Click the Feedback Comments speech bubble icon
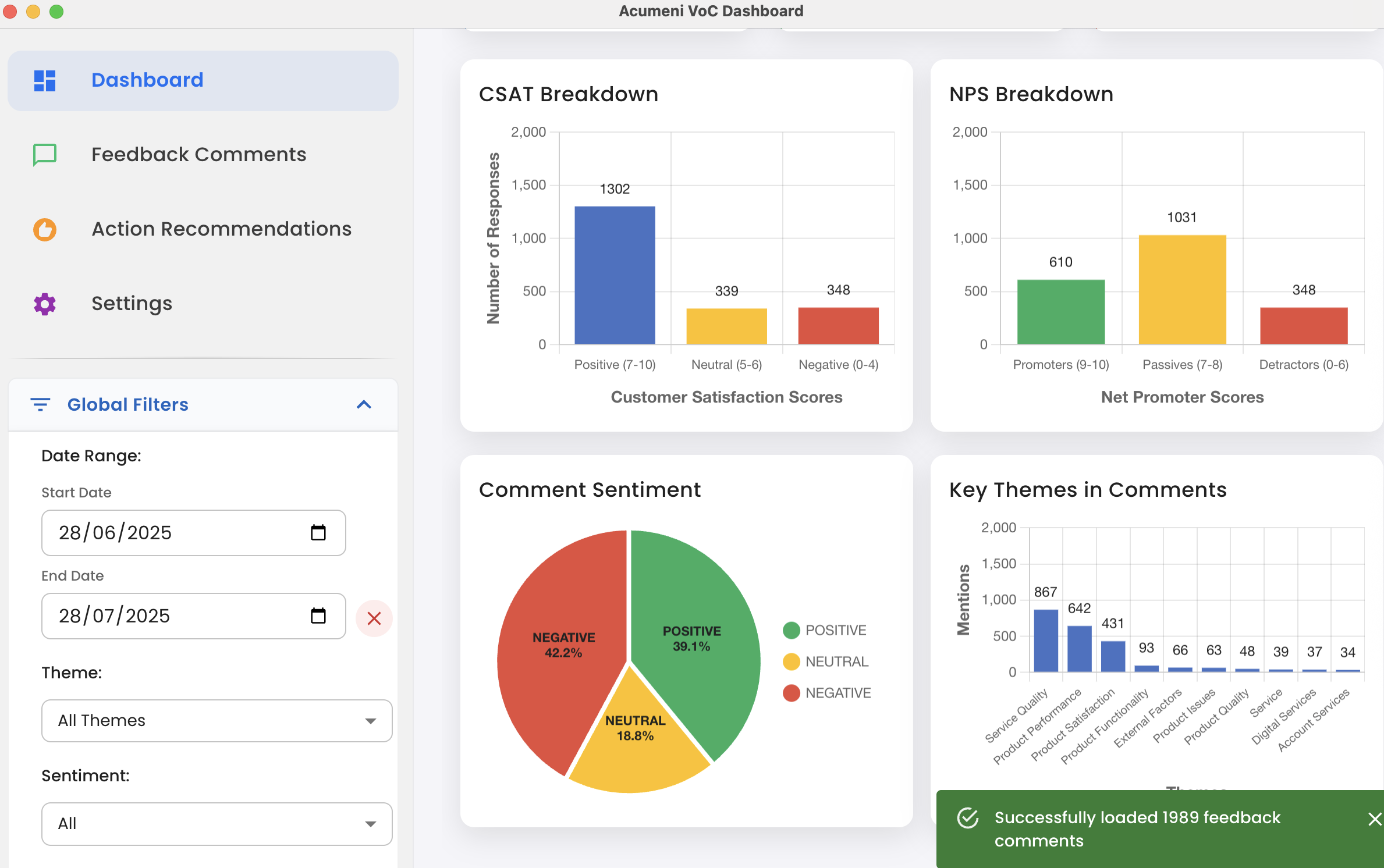This screenshot has width=1384, height=868. point(45,155)
